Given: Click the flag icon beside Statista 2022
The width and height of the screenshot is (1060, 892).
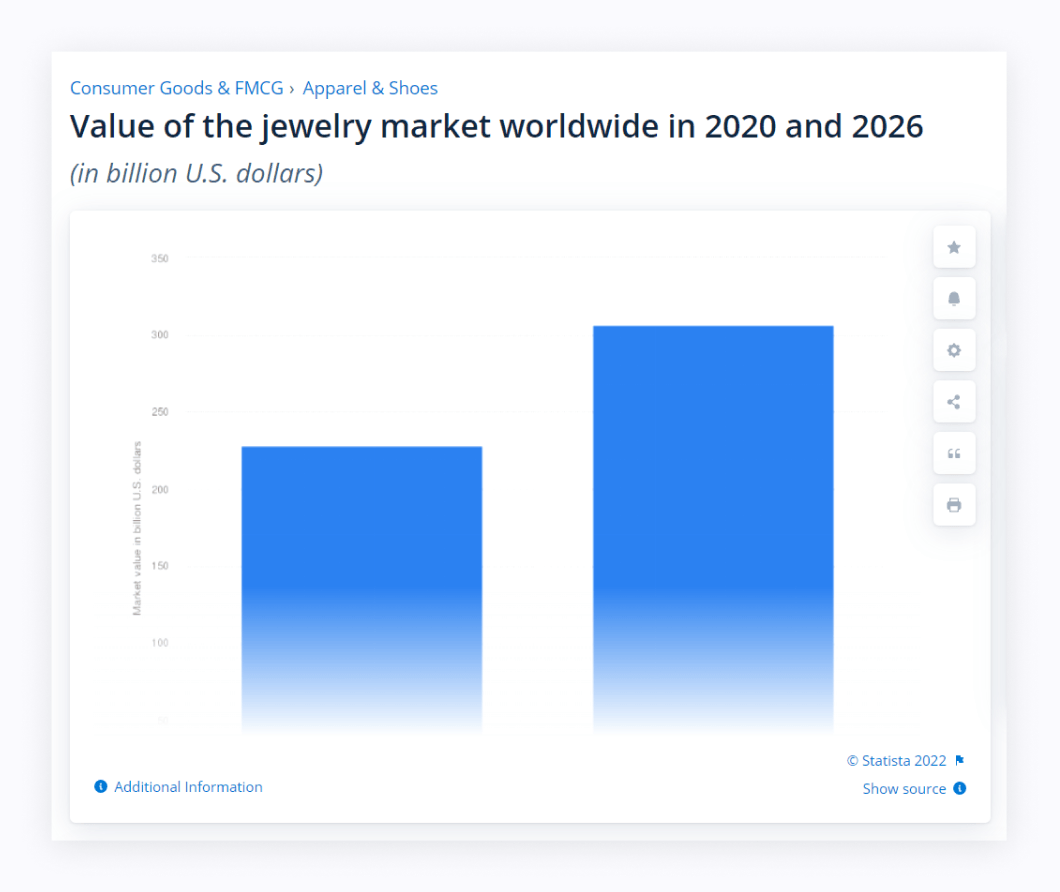Looking at the screenshot, I should [x=960, y=761].
